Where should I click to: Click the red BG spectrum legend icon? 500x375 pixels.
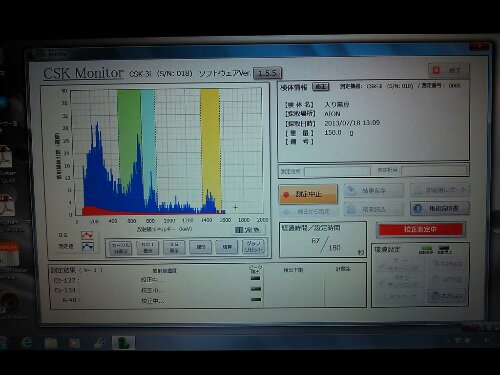[87, 235]
